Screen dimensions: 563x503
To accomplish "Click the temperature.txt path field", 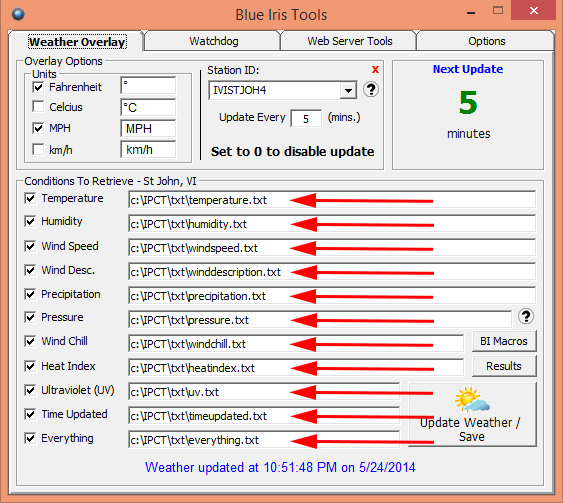I will point(332,200).
